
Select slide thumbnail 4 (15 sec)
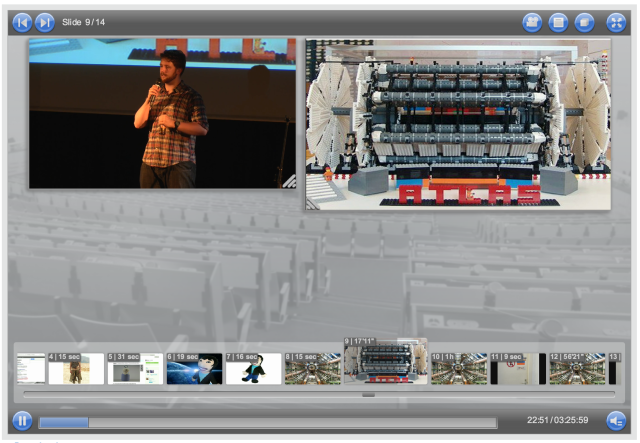coord(76,369)
